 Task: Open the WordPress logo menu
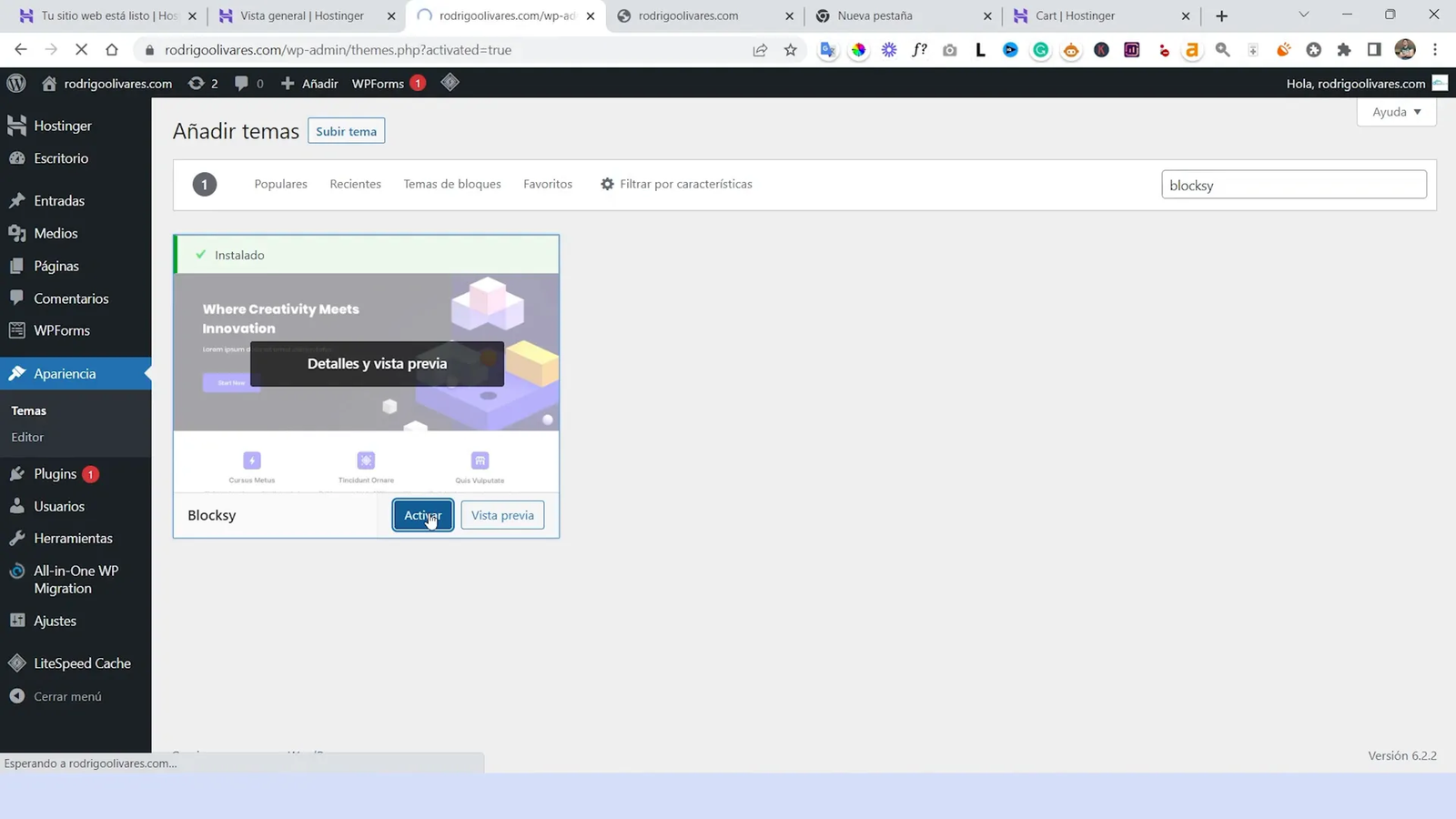15,83
